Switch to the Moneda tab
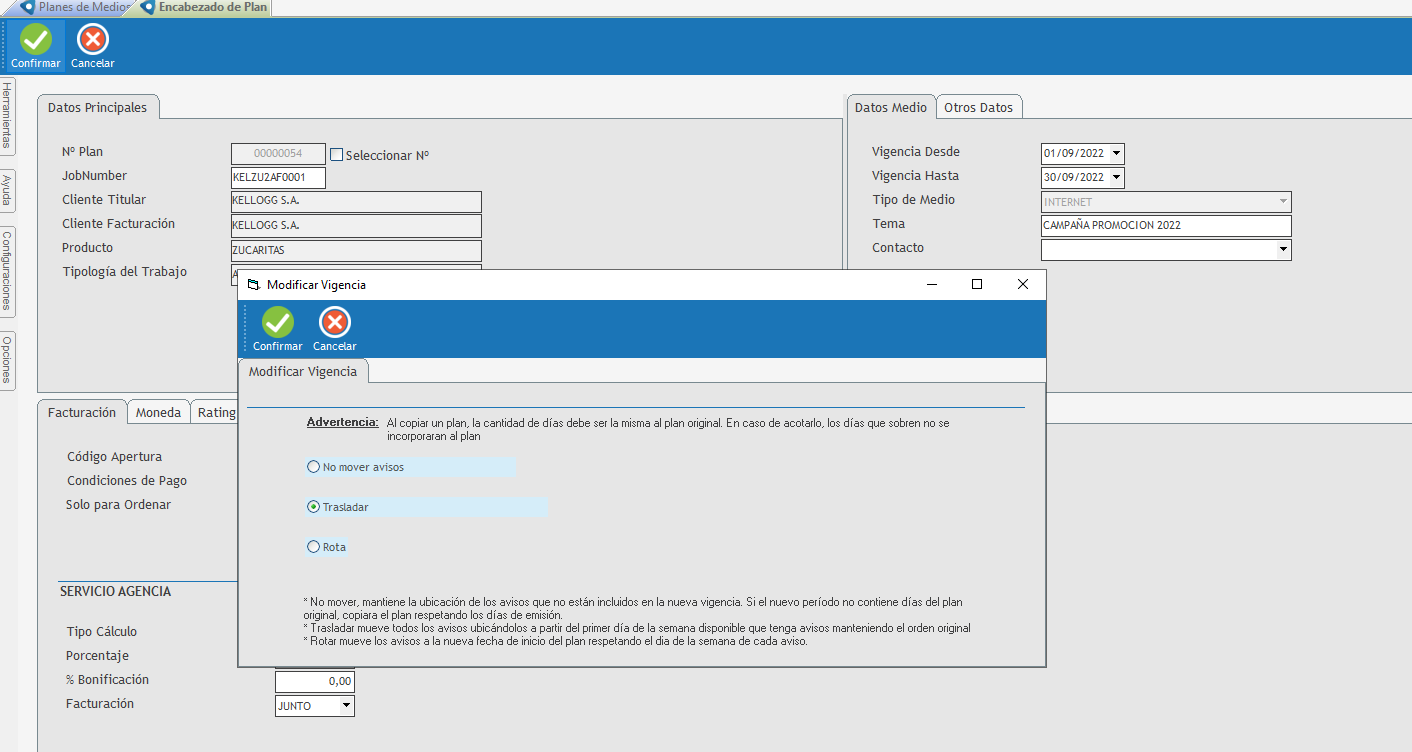The width and height of the screenshot is (1412, 752). pyautogui.click(x=158, y=412)
